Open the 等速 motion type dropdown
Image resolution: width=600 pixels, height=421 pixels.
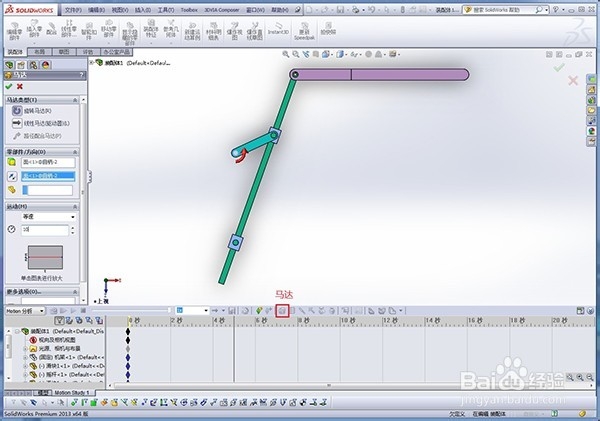pos(48,217)
